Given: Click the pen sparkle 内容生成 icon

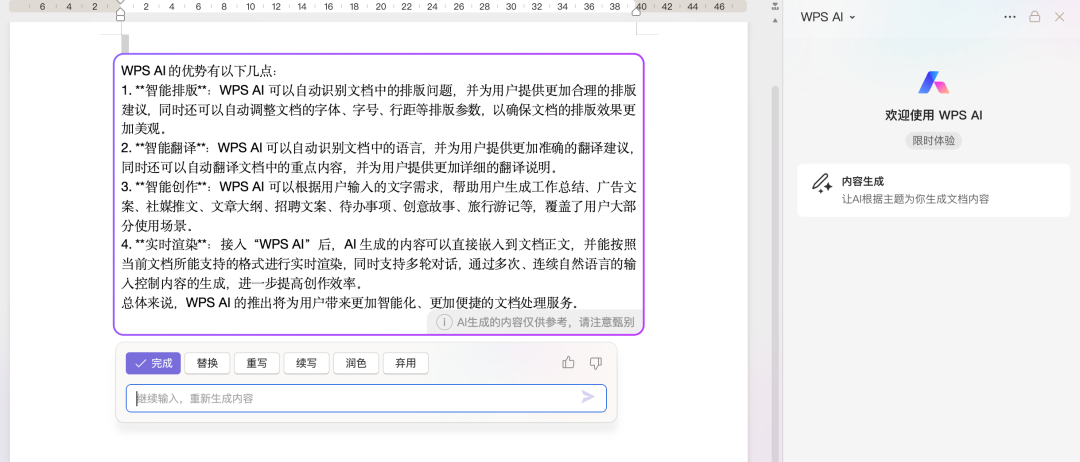Looking at the screenshot, I should (822, 183).
